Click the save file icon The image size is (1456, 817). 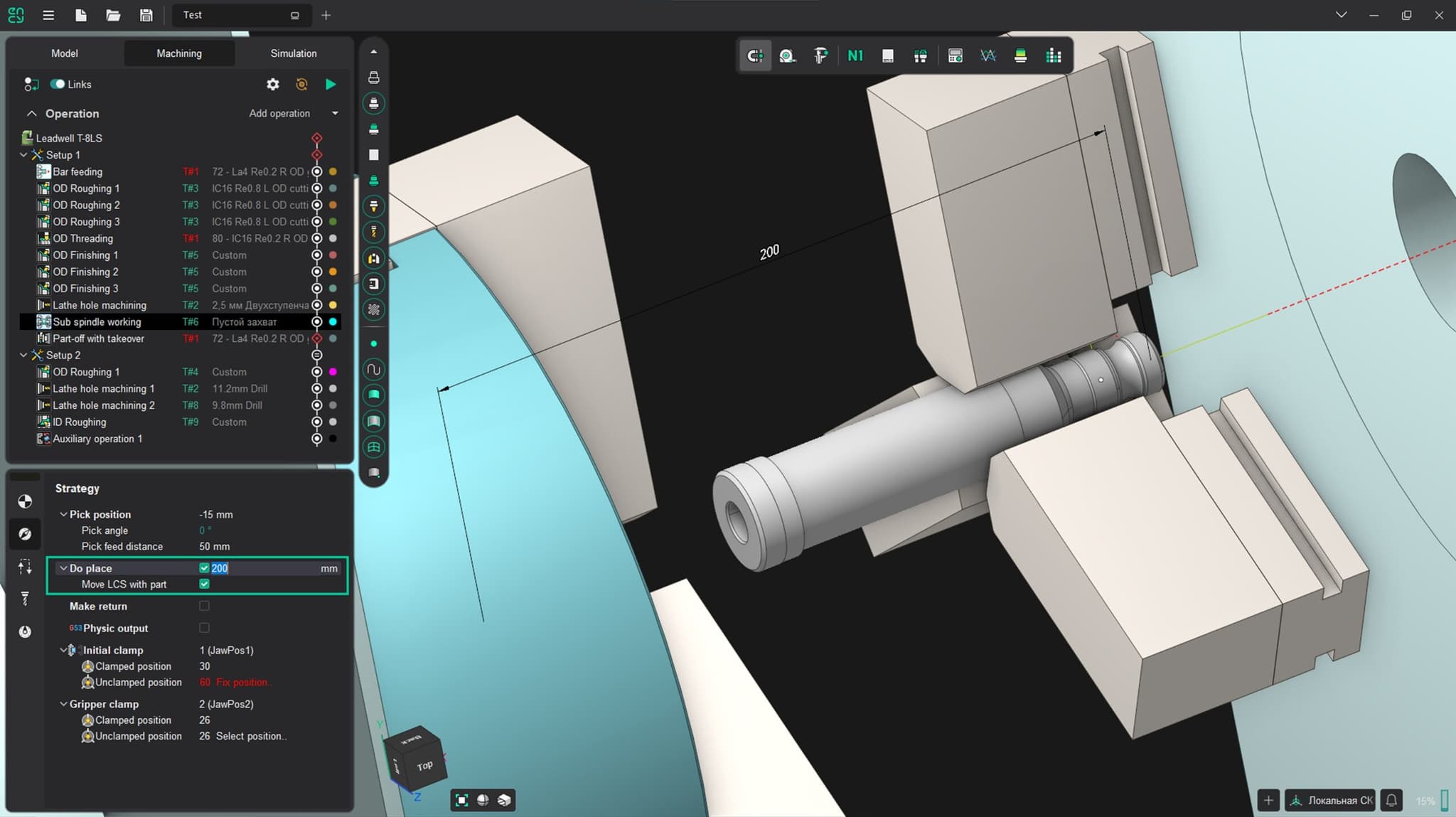pos(146,15)
